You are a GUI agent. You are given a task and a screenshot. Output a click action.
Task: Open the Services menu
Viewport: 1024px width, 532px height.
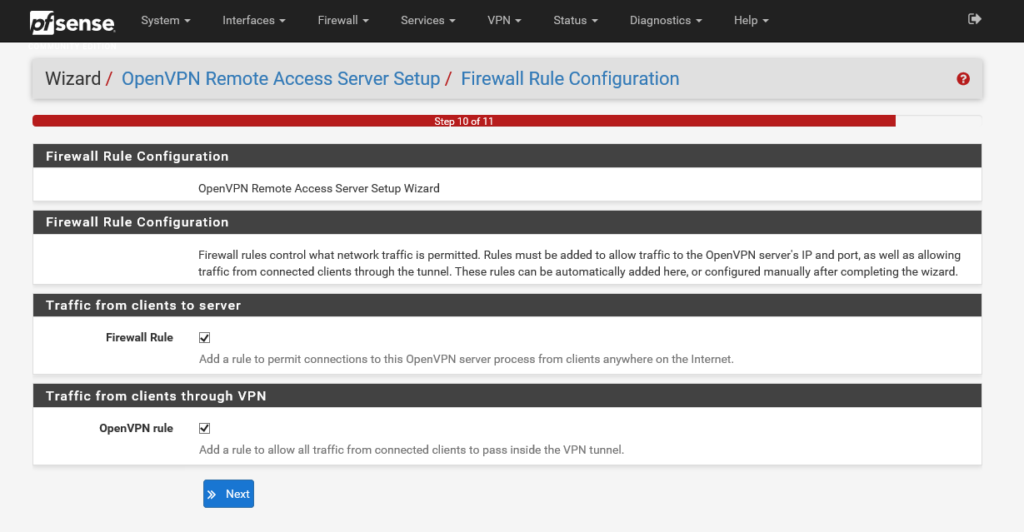[x=428, y=20]
